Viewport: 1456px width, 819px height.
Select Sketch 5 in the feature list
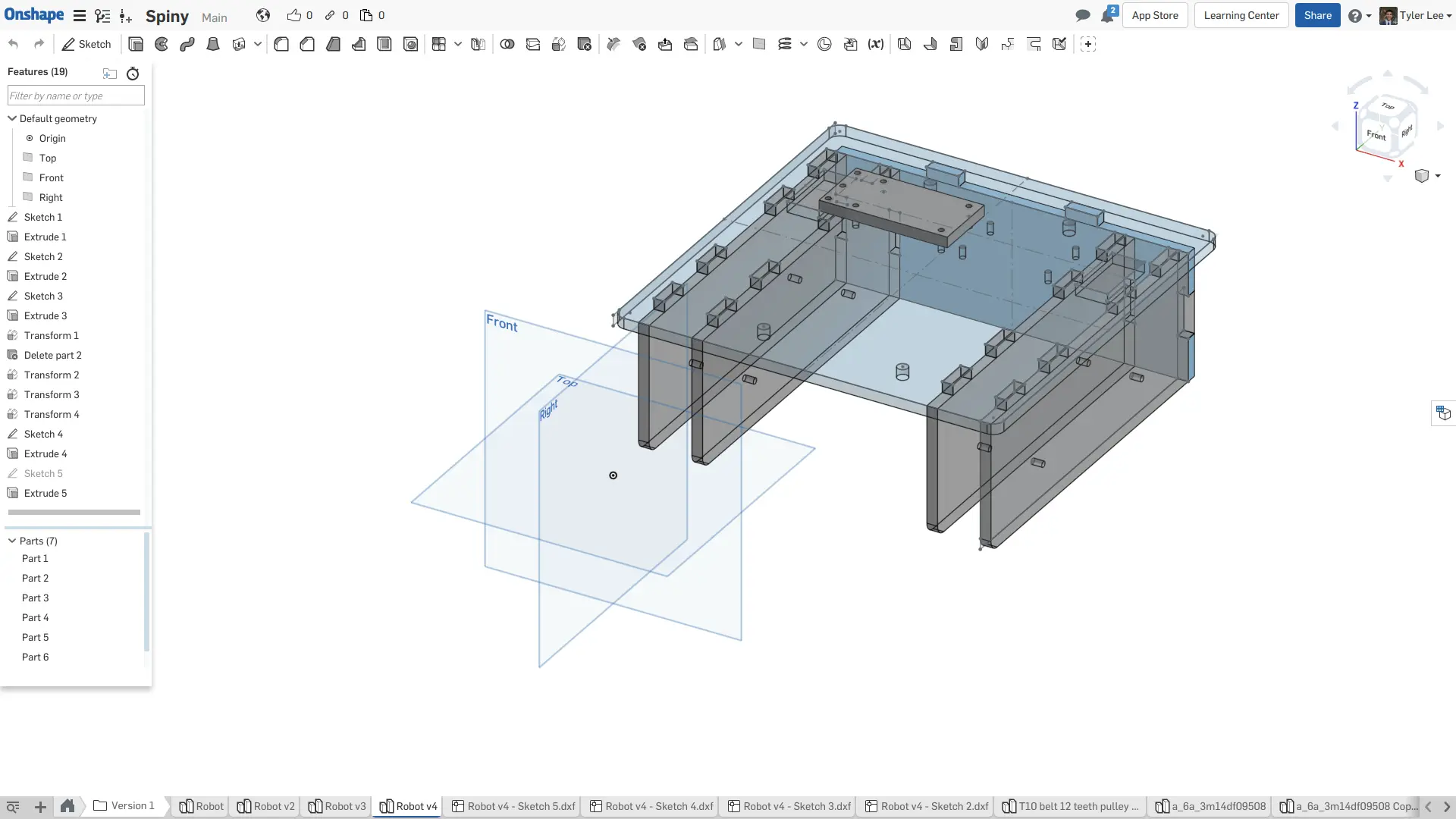tap(43, 473)
